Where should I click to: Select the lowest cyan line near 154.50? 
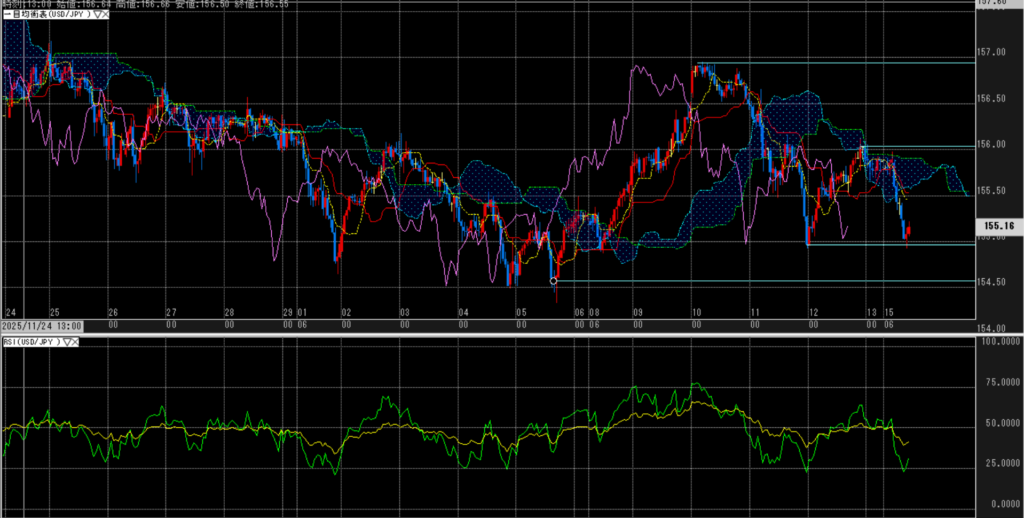[x=760, y=281]
